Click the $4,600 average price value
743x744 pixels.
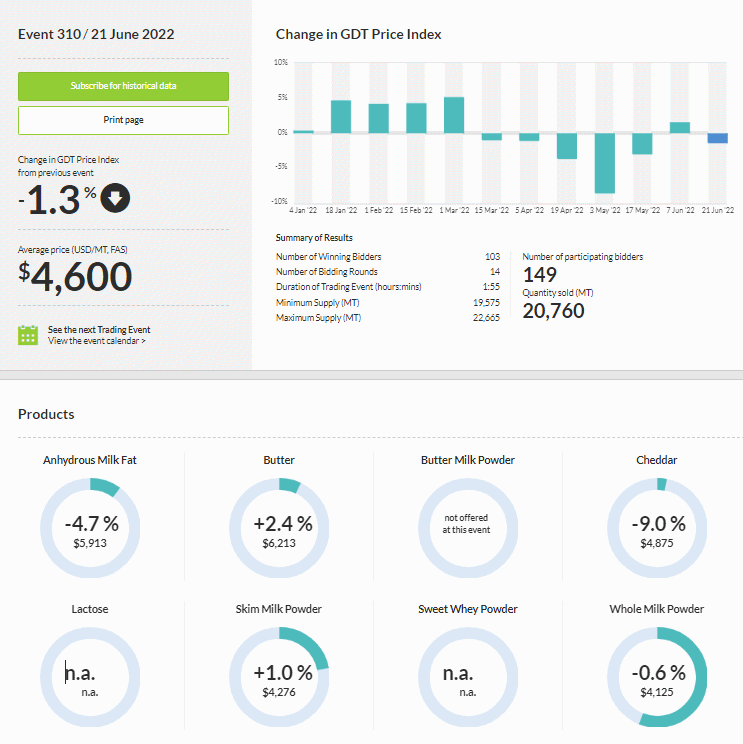click(x=75, y=277)
